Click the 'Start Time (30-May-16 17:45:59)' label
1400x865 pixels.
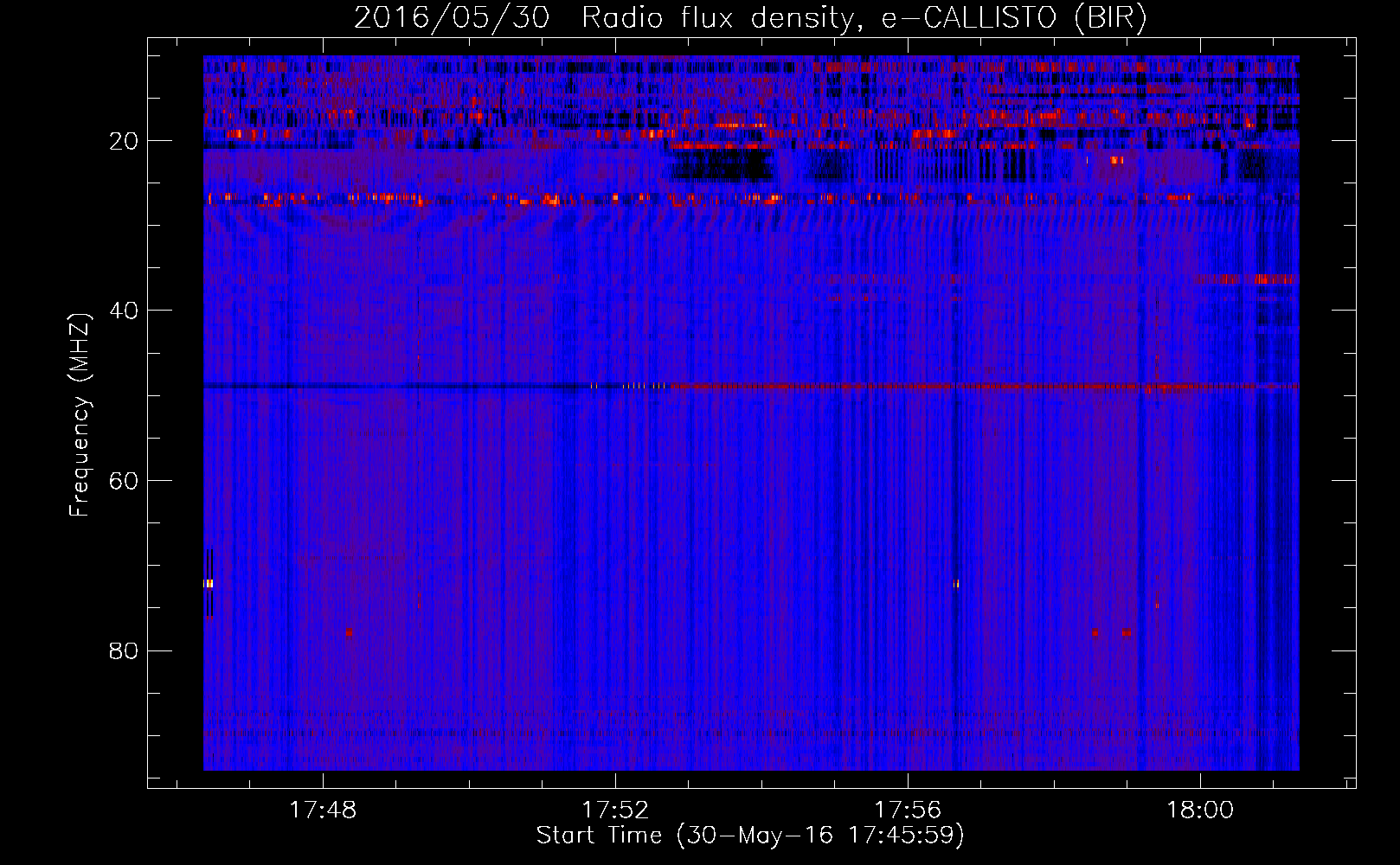click(750, 836)
